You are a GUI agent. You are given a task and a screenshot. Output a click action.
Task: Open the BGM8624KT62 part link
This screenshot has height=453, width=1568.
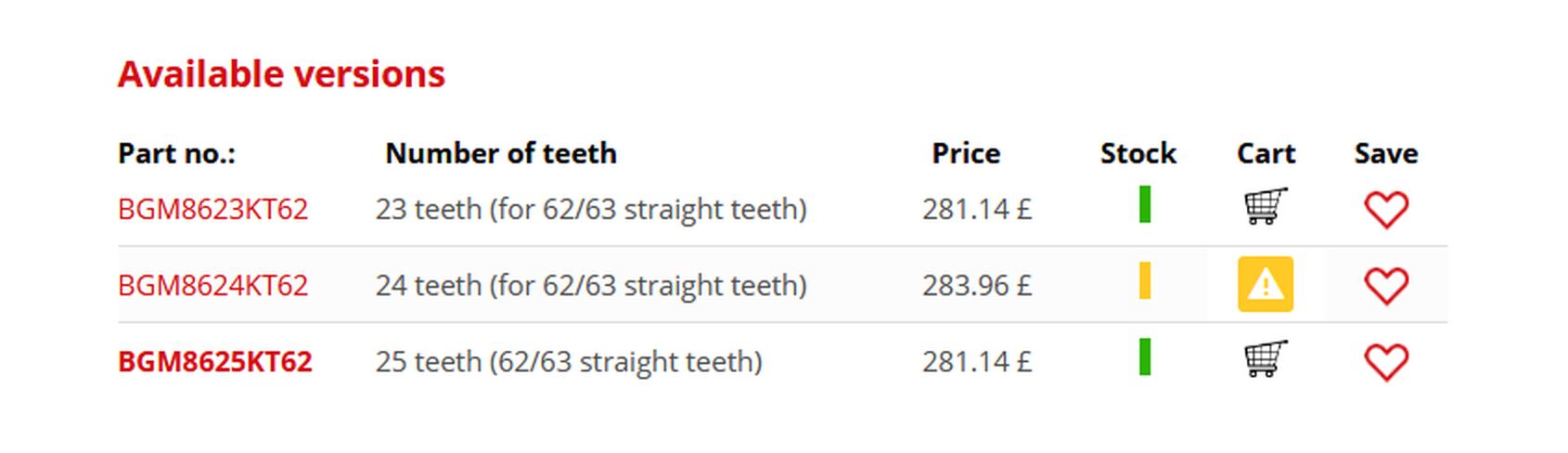(212, 285)
